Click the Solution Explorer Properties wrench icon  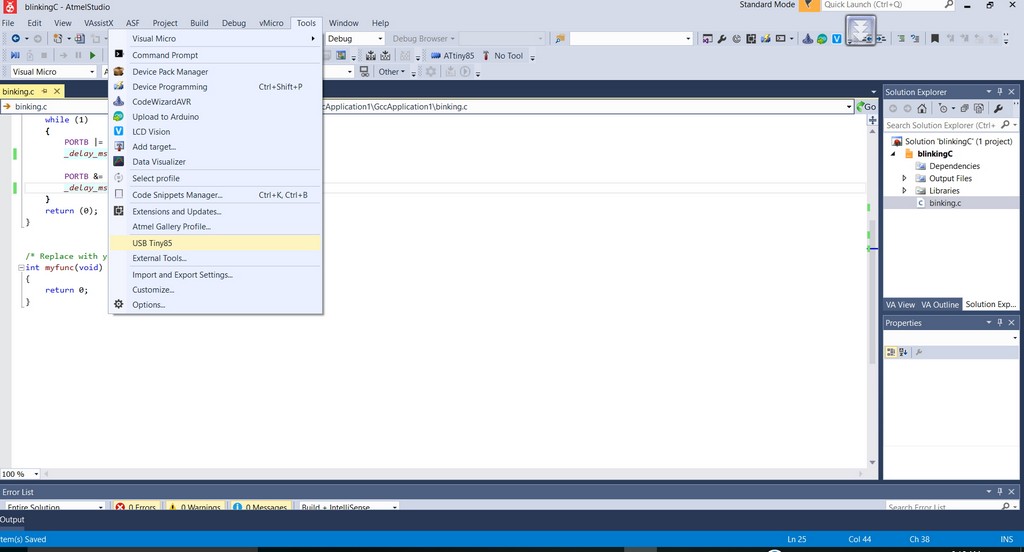pyautogui.click(x=998, y=108)
